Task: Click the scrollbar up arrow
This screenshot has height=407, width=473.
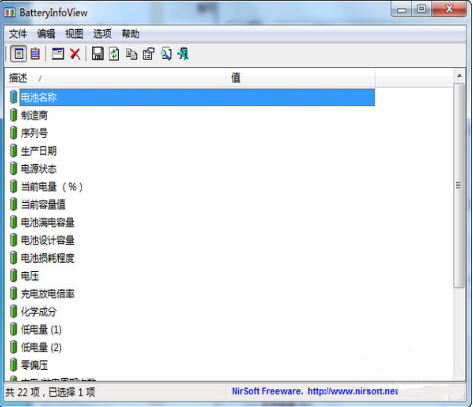Action: pos(459,76)
